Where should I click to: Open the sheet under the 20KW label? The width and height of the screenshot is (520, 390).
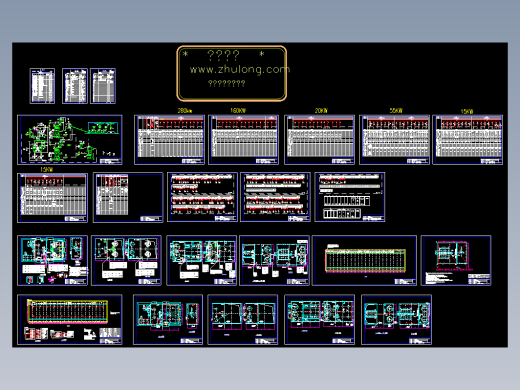tap(319, 140)
